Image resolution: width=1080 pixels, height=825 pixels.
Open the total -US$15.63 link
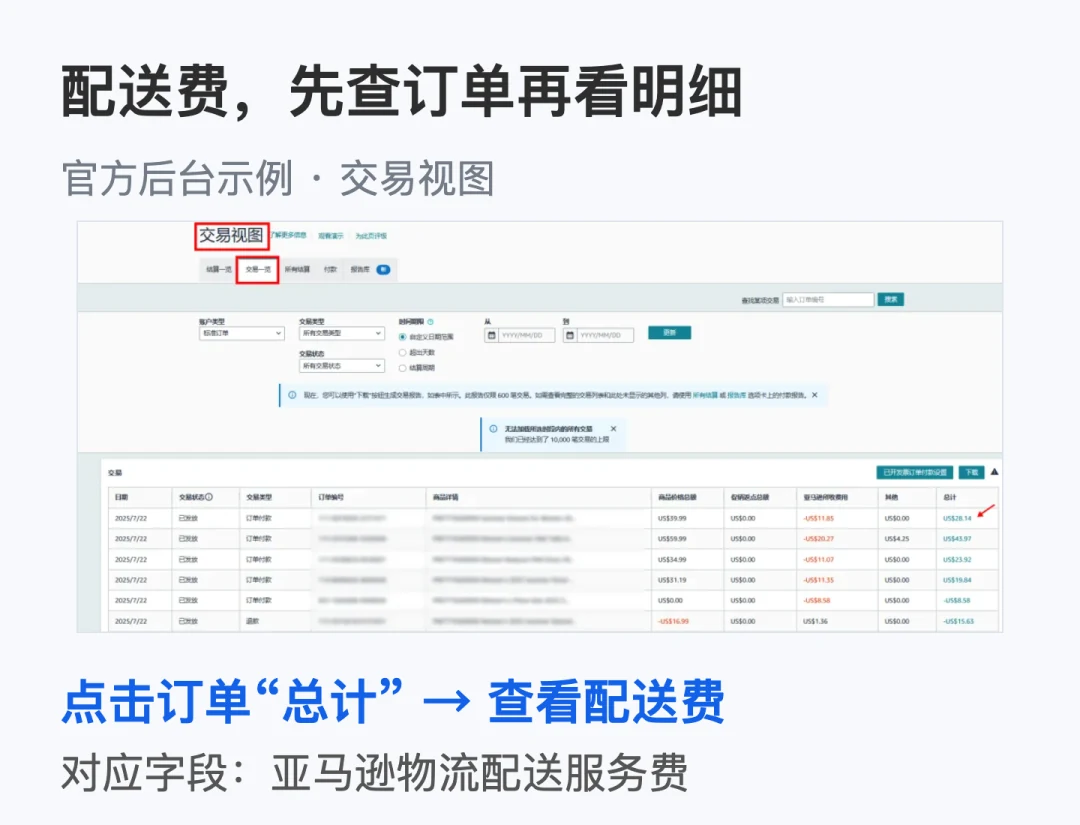pos(958,621)
